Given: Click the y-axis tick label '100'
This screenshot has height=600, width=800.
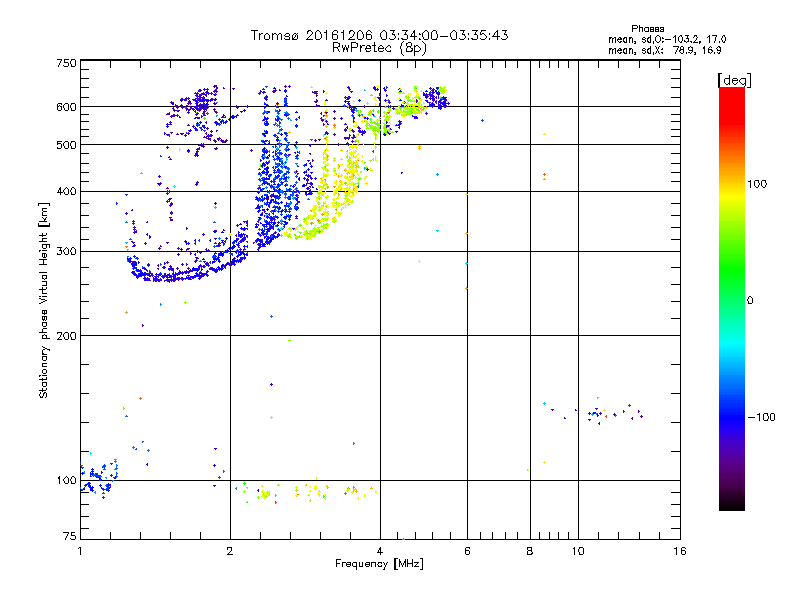Looking at the screenshot, I should click(66, 481).
